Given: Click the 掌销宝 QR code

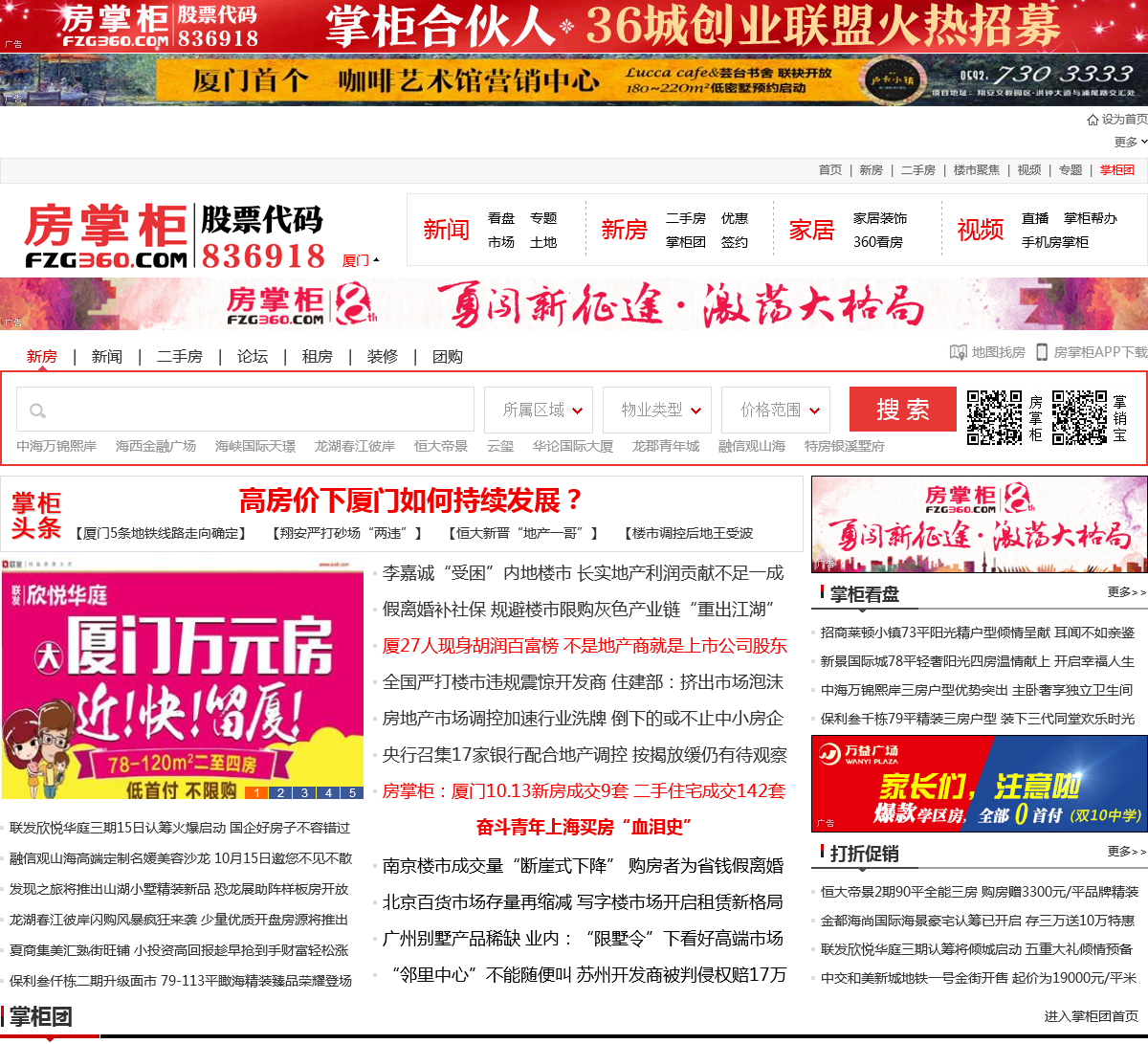Looking at the screenshot, I should point(1080,417).
